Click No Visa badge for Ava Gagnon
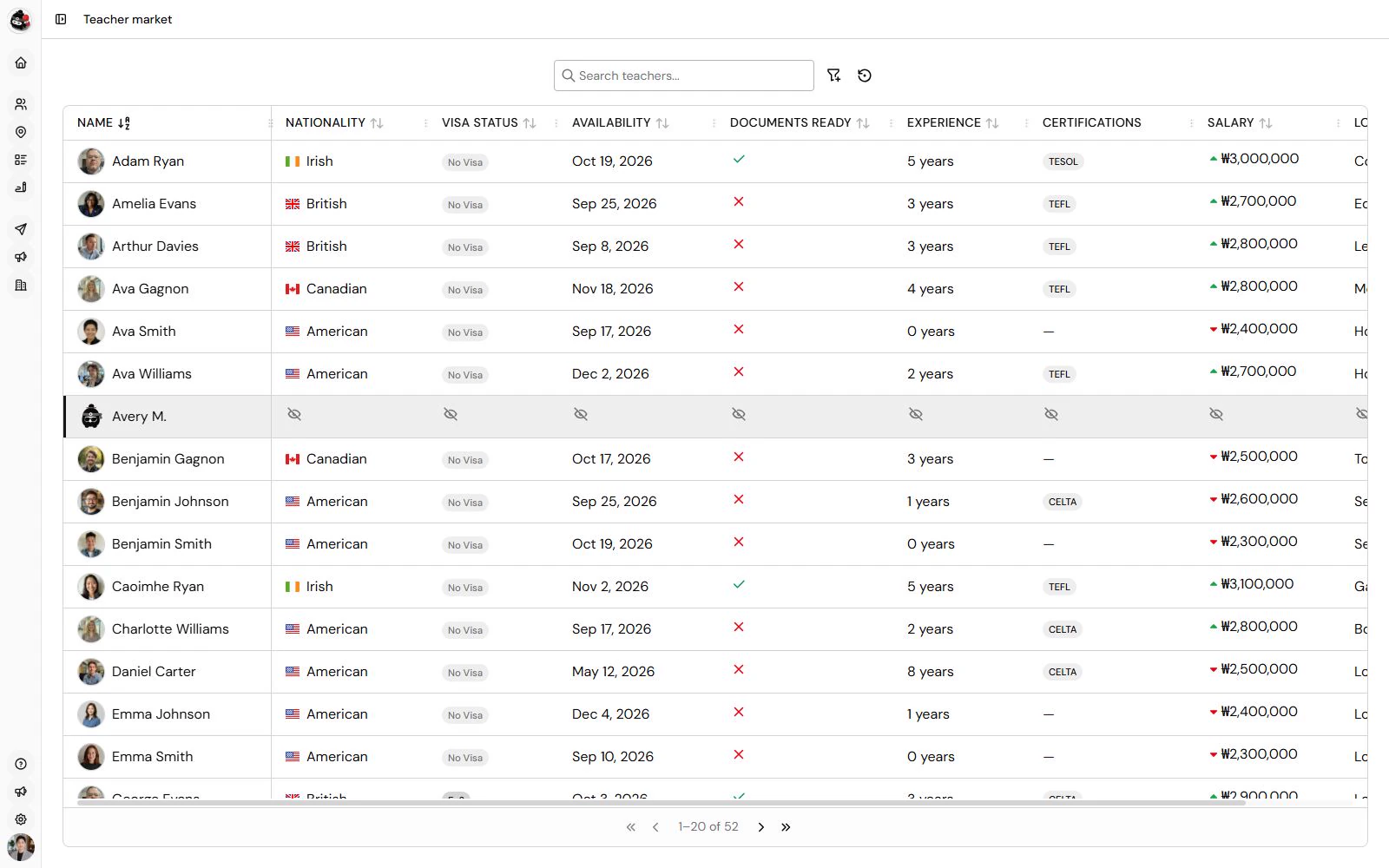The image size is (1389, 868). pos(465,290)
